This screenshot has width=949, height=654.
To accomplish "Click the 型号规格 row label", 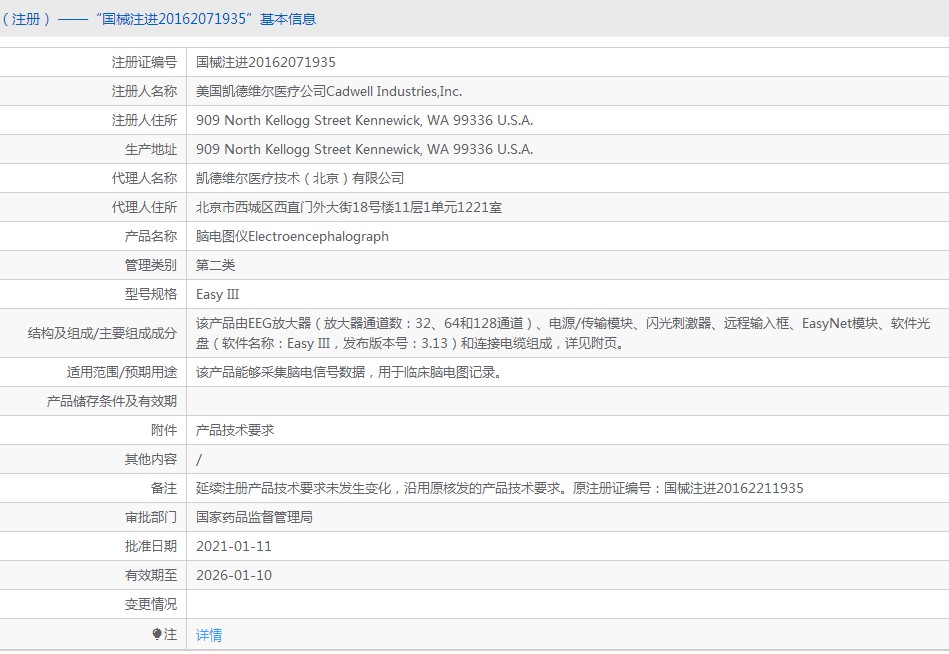I will pyautogui.click(x=151, y=295).
